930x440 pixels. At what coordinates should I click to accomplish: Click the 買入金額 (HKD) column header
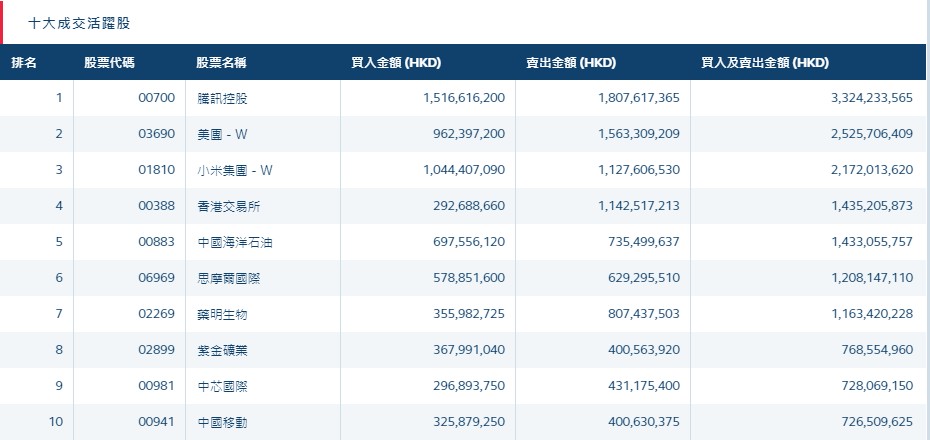pyautogui.click(x=396, y=62)
